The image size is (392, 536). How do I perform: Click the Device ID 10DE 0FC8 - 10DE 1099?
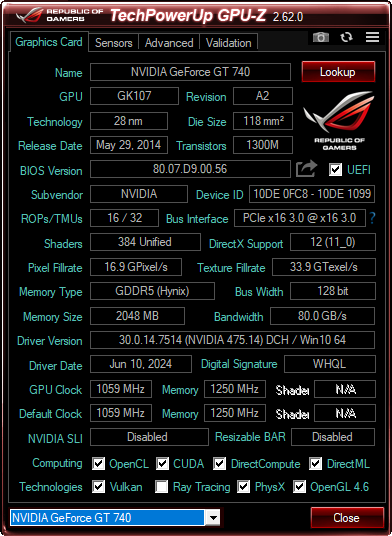(x=312, y=194)
